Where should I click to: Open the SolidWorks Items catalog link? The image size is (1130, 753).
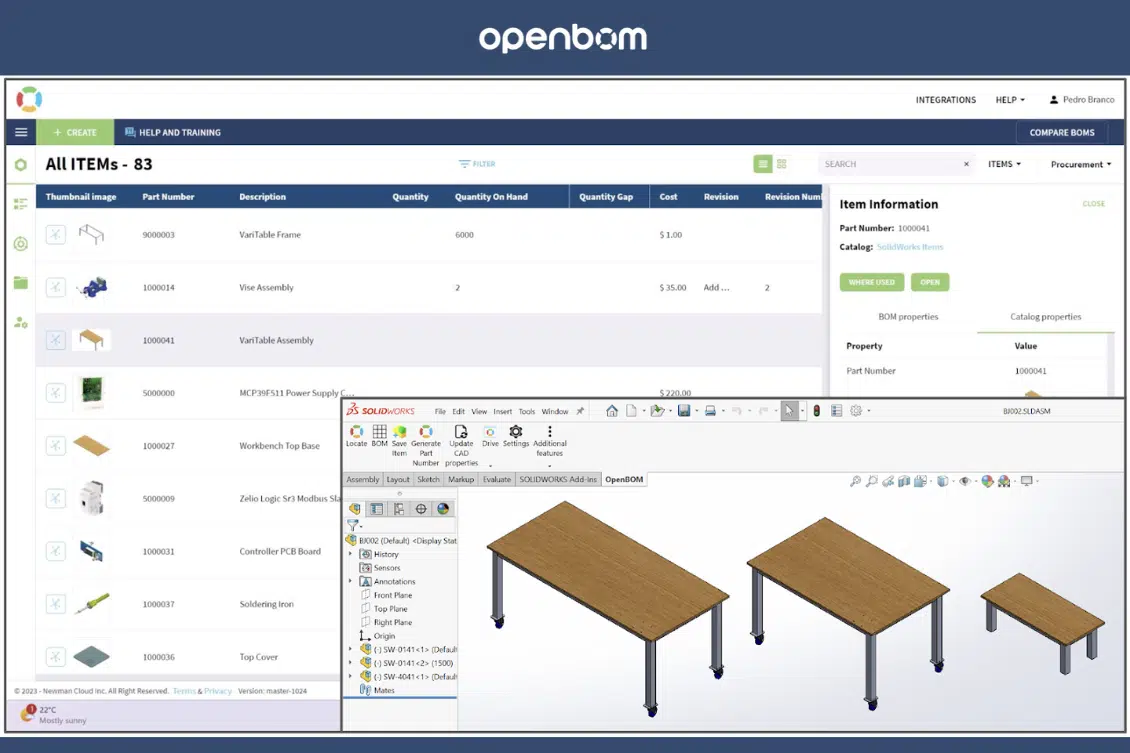[909, 247]
